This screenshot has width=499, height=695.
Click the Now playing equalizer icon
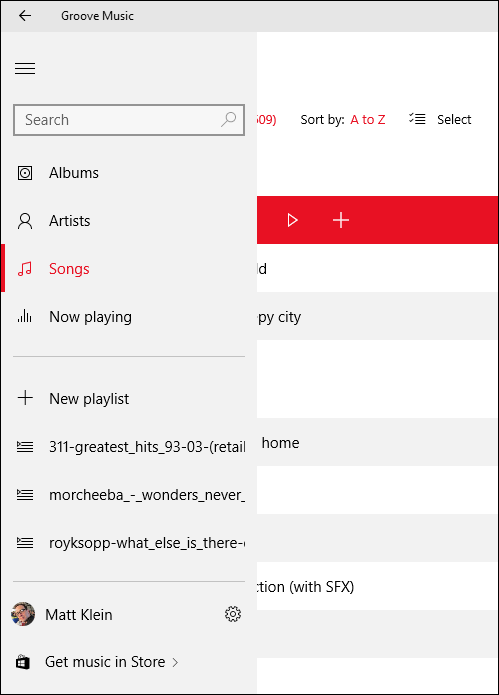(x=25, y=316)
